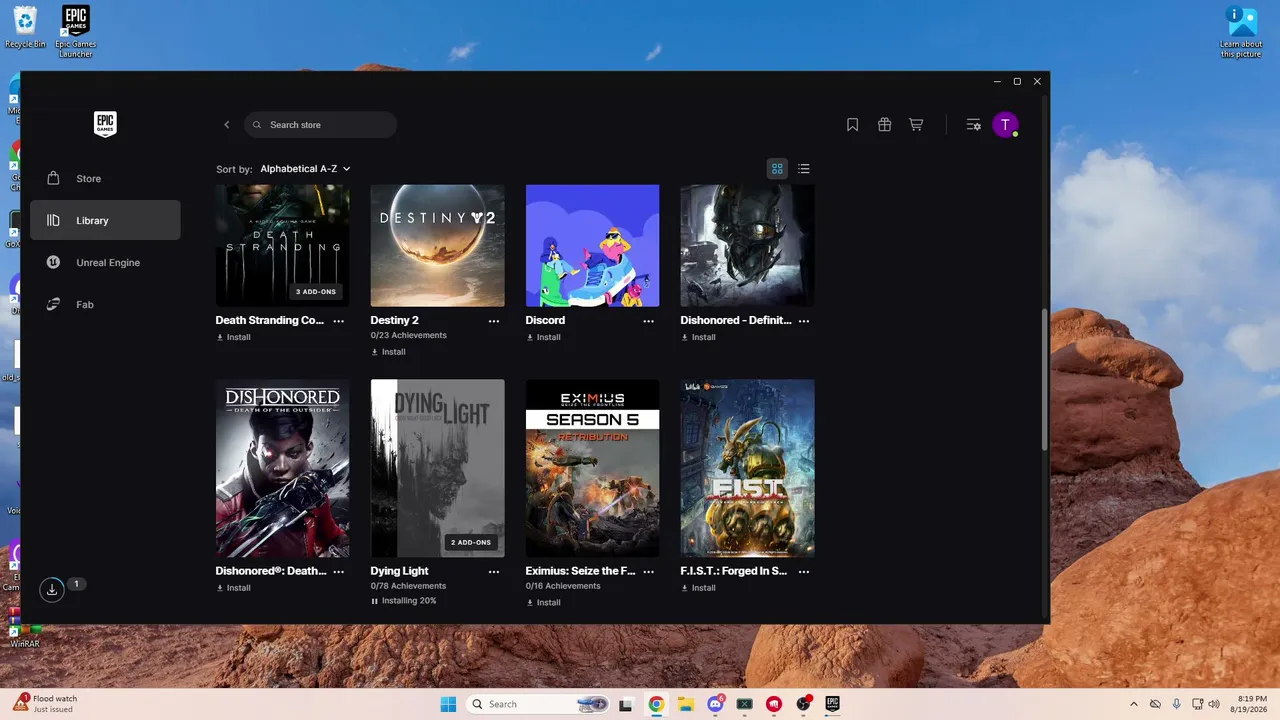Expand the Sort by Alphabetical A-Z dropdown
Screen dimensions: 1280x720
point(305,169)
